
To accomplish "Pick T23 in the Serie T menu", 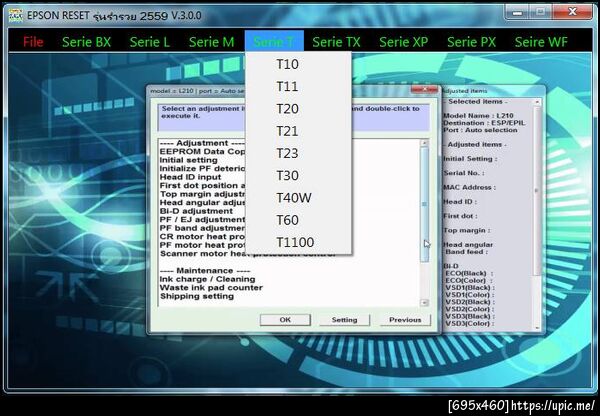I will [298, 153].
